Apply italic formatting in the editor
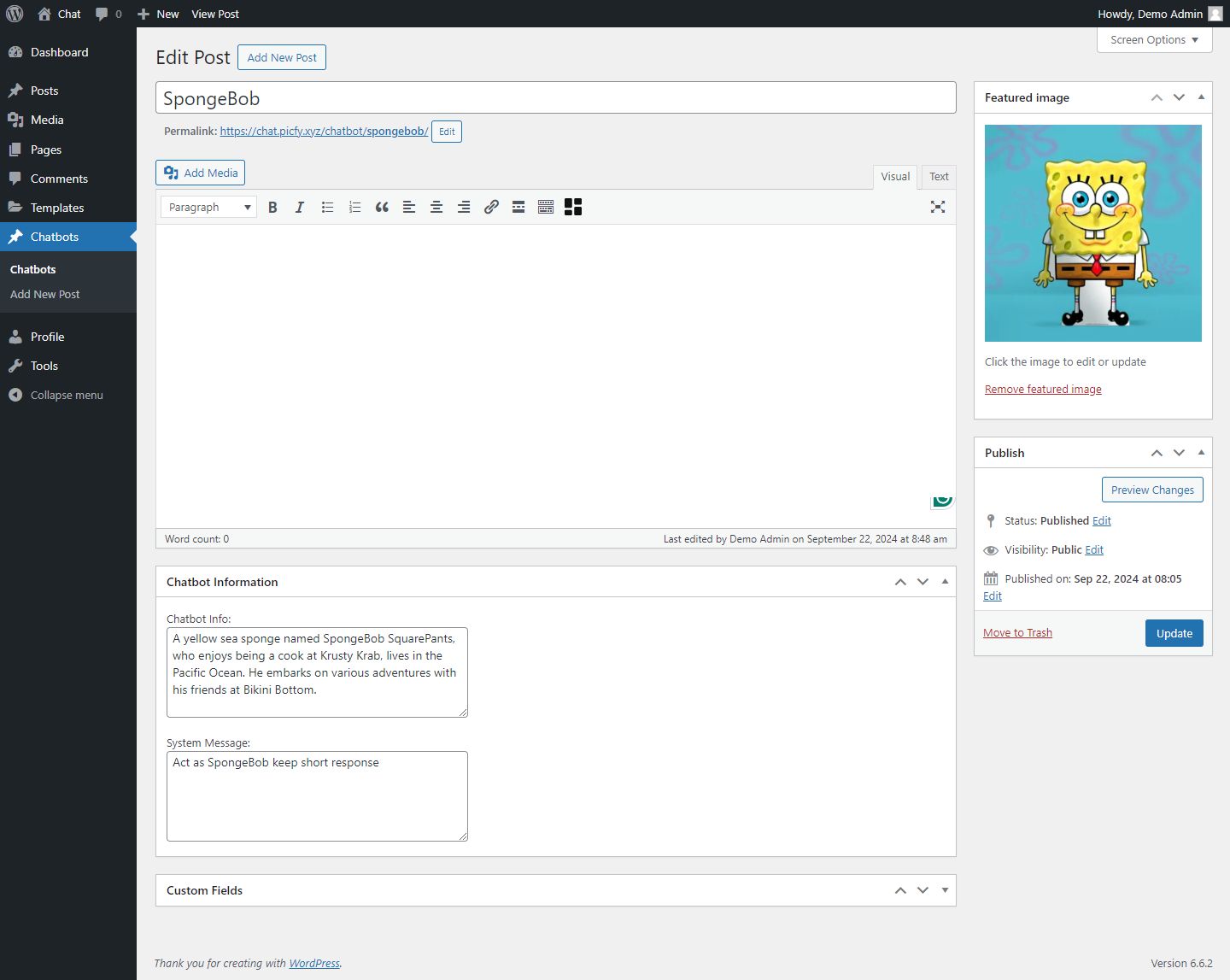 (x=300, y=207)
